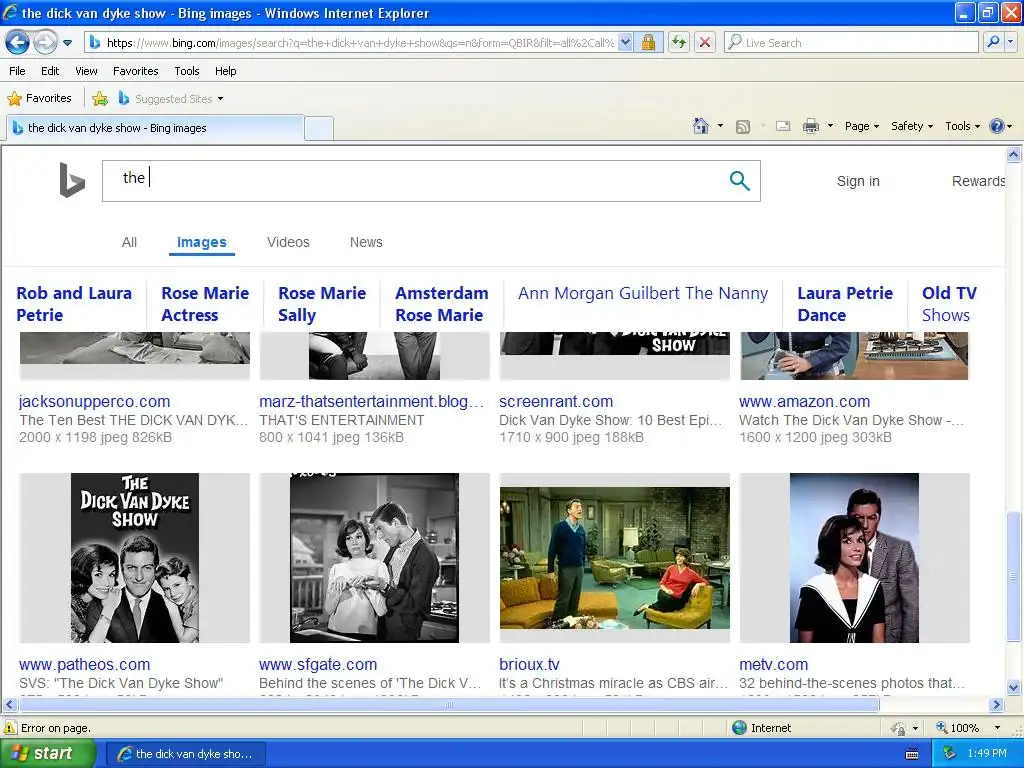Image resolution: width=1024 pixels, height=768 pixels.
Task: Click the Bing search magnifier icon
Action: [x=739, y=180]
